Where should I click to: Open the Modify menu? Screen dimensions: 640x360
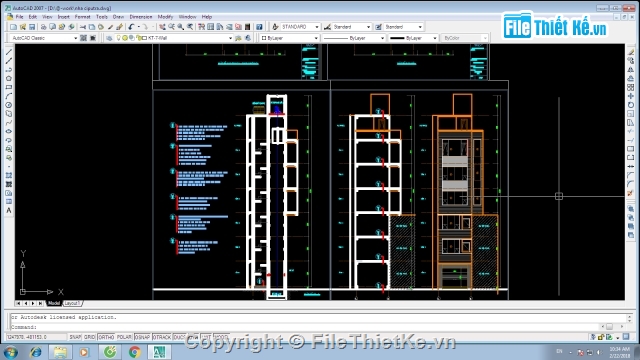pos(165,17)
